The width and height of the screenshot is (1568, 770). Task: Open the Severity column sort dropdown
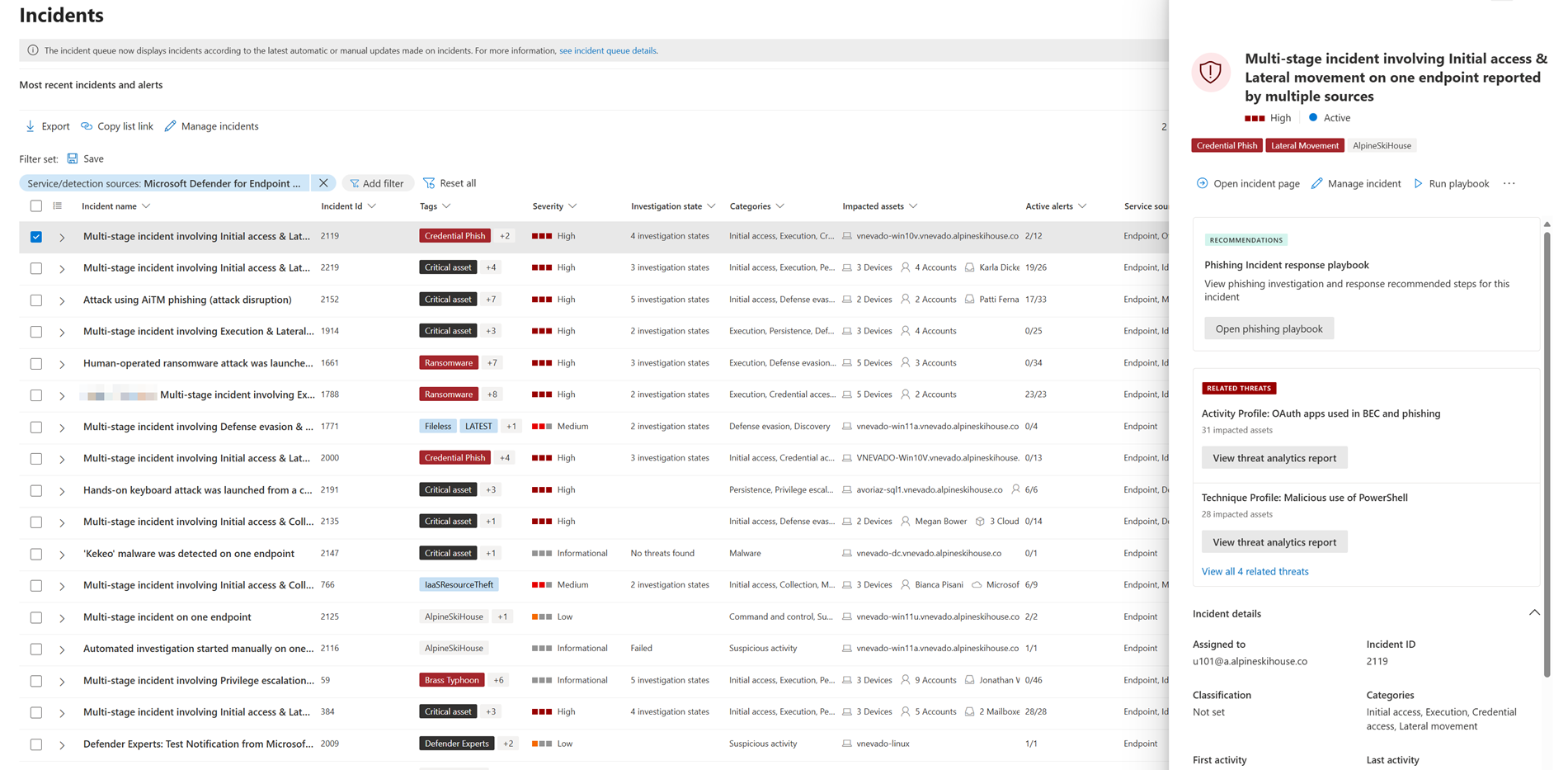point(572,206)
